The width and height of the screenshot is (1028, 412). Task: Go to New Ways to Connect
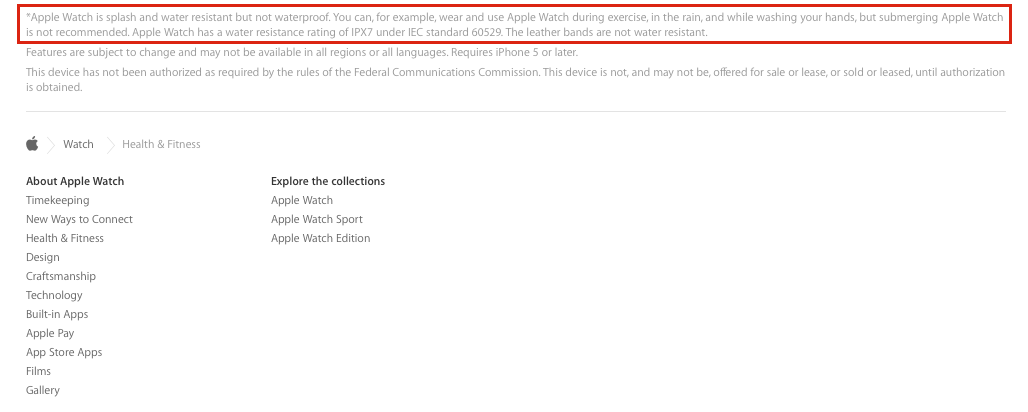click(79, 219)
